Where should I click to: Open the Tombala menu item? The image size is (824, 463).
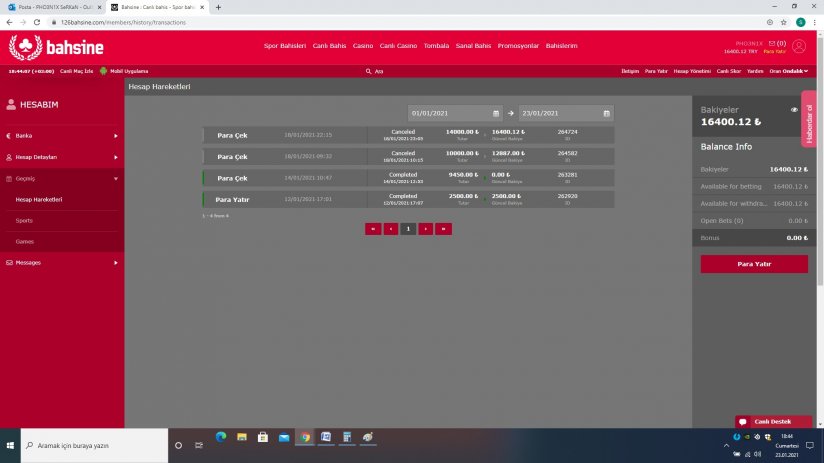tap(436, 46)
